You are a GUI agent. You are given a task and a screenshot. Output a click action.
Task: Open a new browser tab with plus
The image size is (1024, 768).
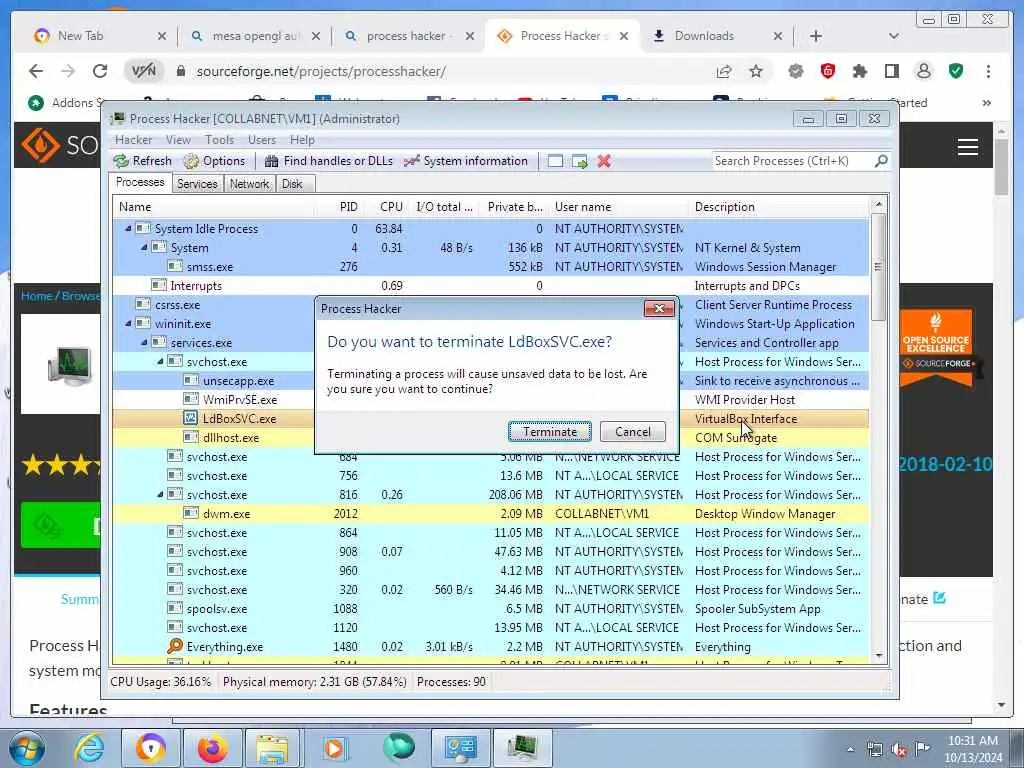[x=816, y=36]
